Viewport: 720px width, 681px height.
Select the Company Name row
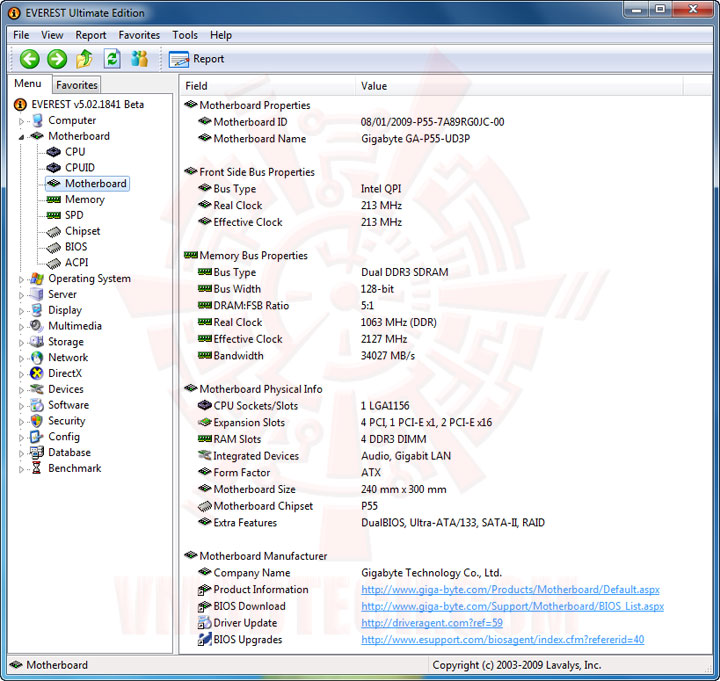pos(444,573)
